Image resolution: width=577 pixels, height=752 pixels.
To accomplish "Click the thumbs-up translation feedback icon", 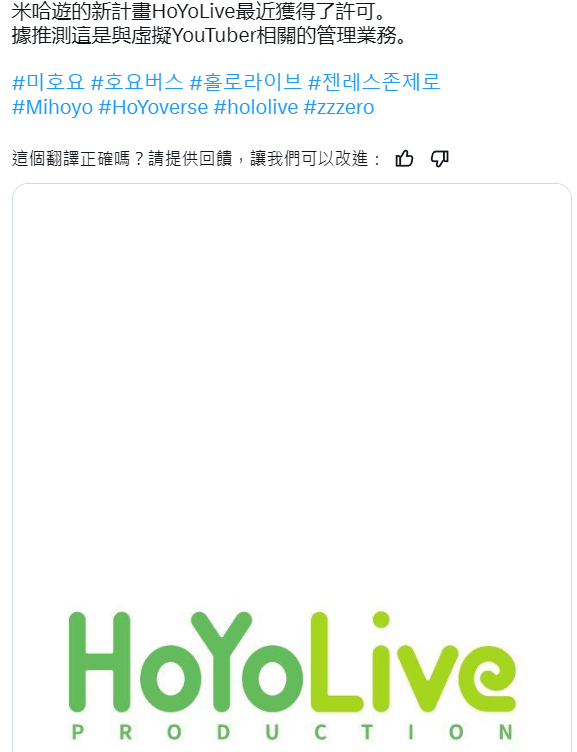I will (x=404, y=159).
